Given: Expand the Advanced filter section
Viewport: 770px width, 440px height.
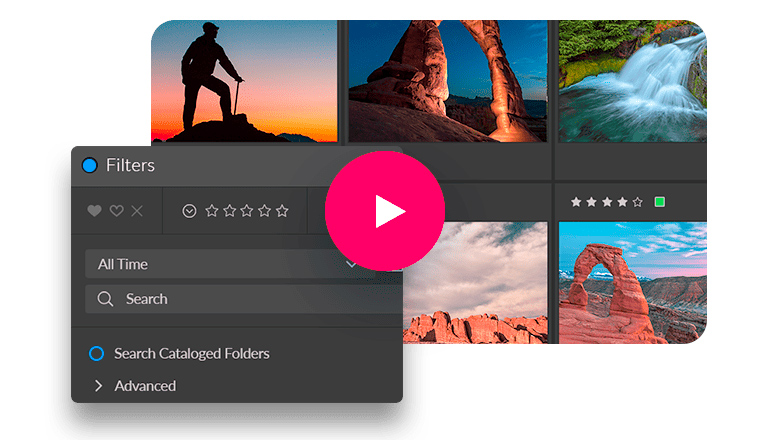Looking at the screenshot, I should [x=98, y=386].
